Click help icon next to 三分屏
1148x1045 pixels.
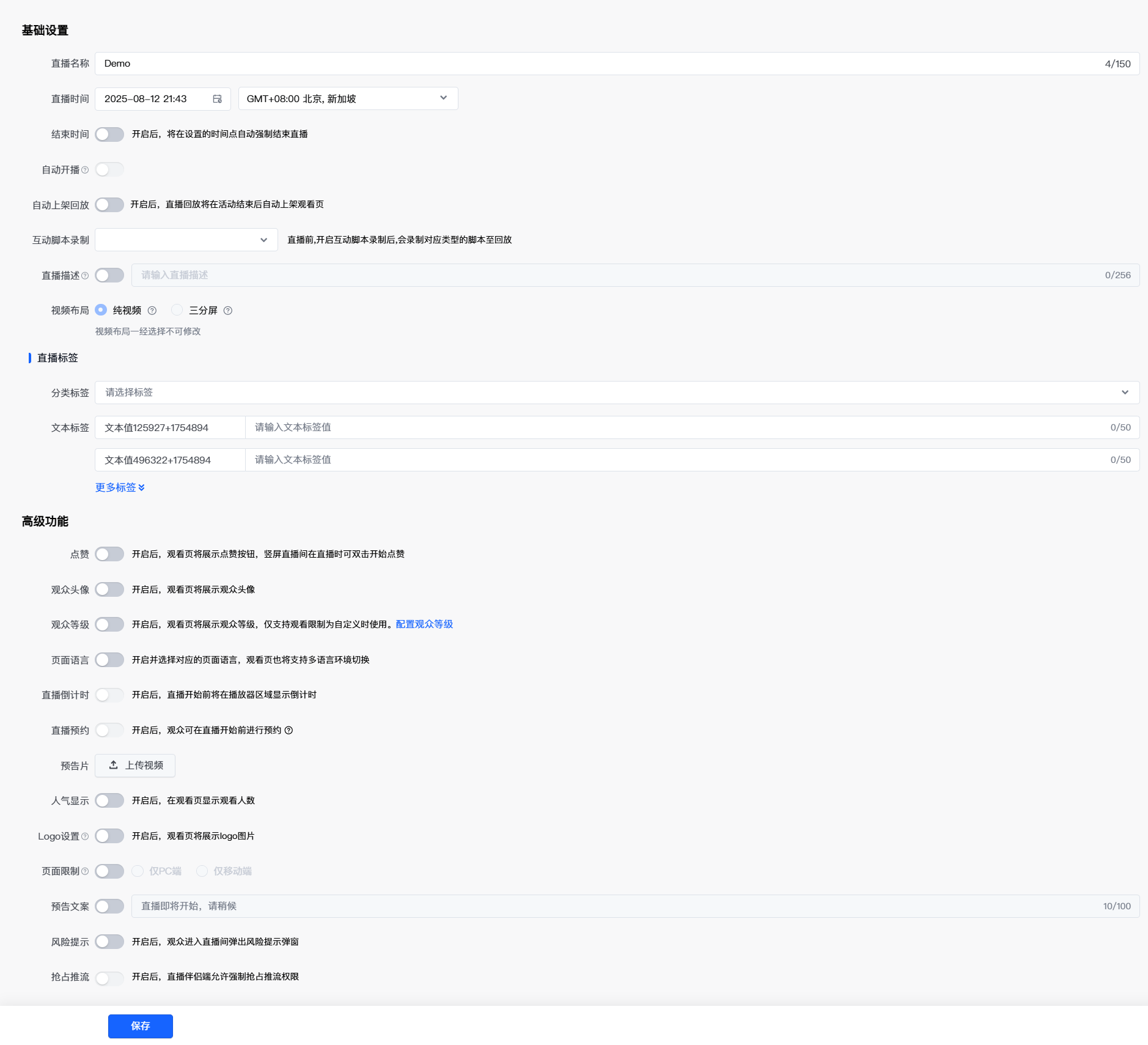coord(228,311)
